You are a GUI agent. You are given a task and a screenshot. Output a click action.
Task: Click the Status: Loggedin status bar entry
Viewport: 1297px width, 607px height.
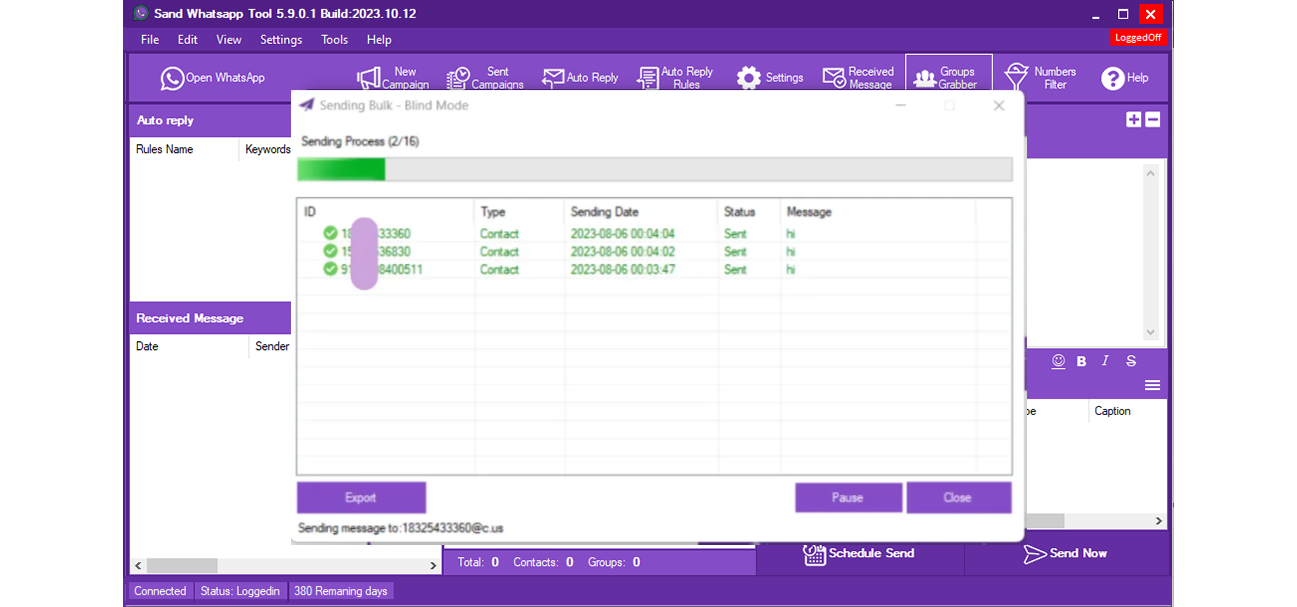click(x=240, y=591)
